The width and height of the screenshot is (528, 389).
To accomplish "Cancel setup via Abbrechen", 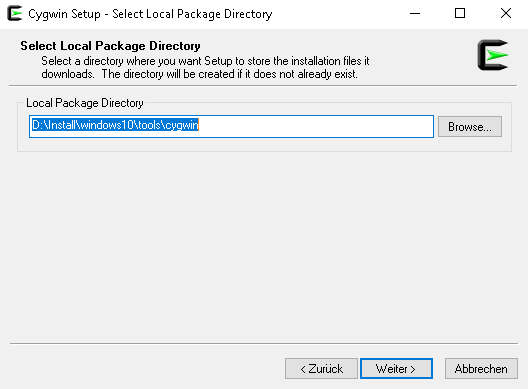I will tap(481, 368).
